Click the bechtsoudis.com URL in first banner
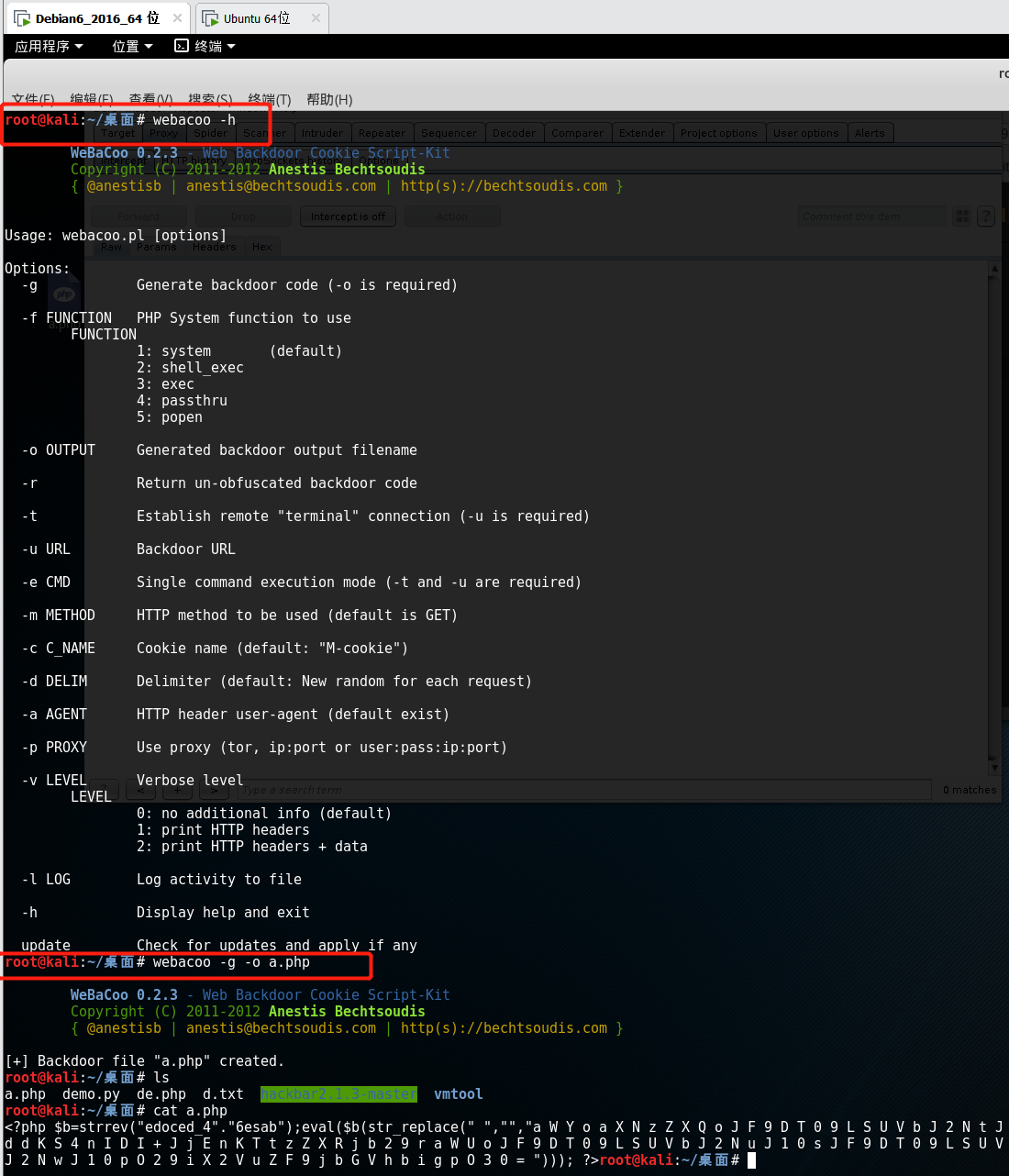Viewport: 1009px width, 1176px height. click(x=504, y=186)
